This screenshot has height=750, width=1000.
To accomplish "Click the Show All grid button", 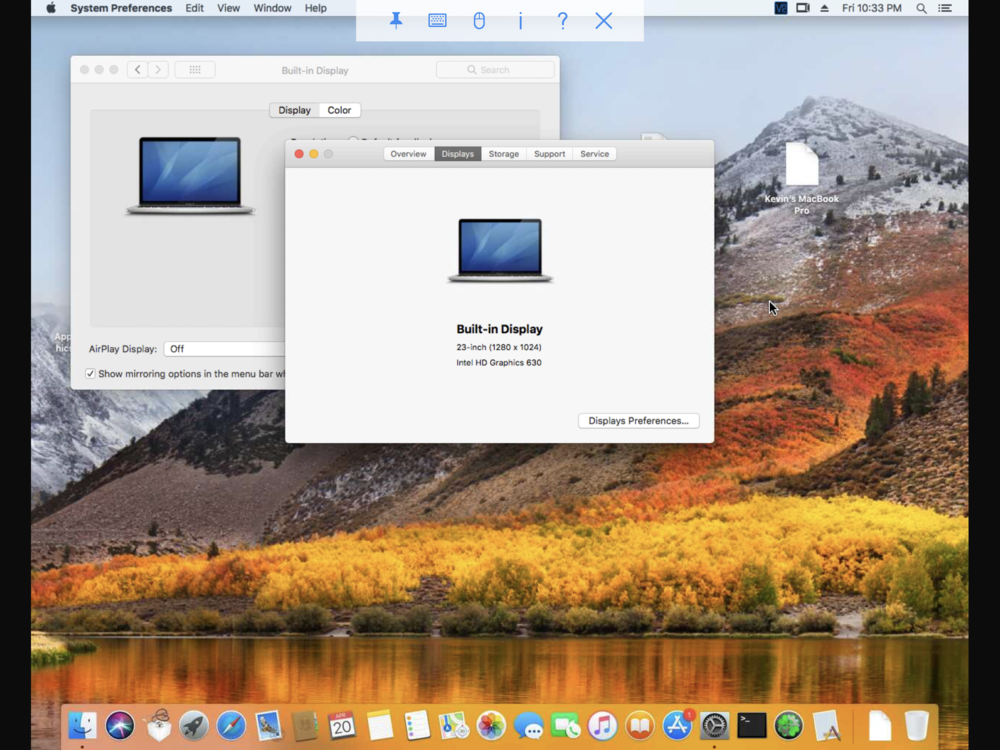I will [195, 70].
